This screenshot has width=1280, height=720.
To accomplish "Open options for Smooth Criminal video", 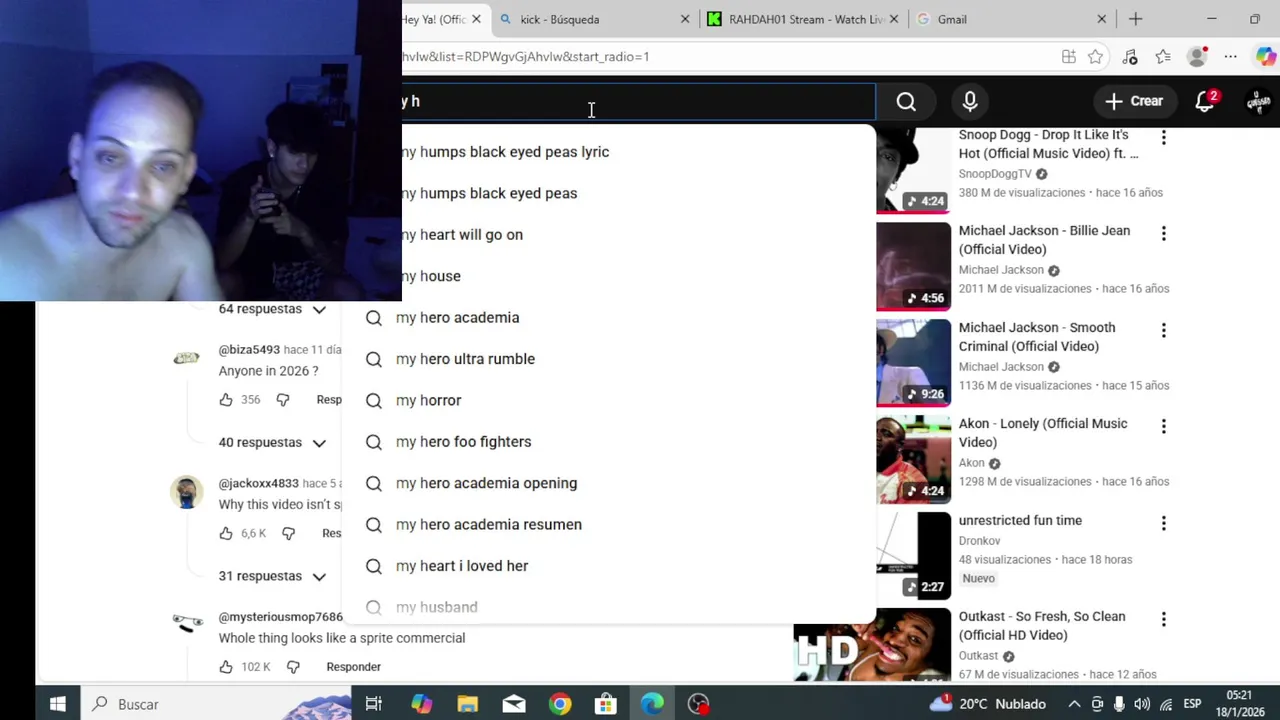I will coord(1163,330).
